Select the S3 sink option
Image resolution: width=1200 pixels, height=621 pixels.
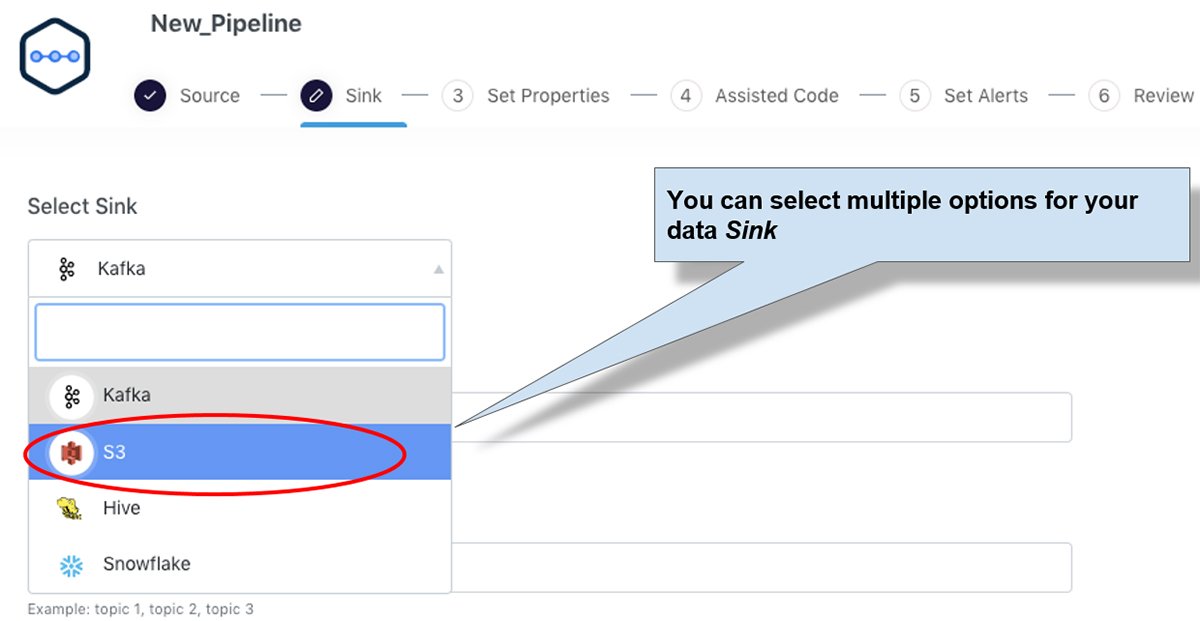[115, 452]
